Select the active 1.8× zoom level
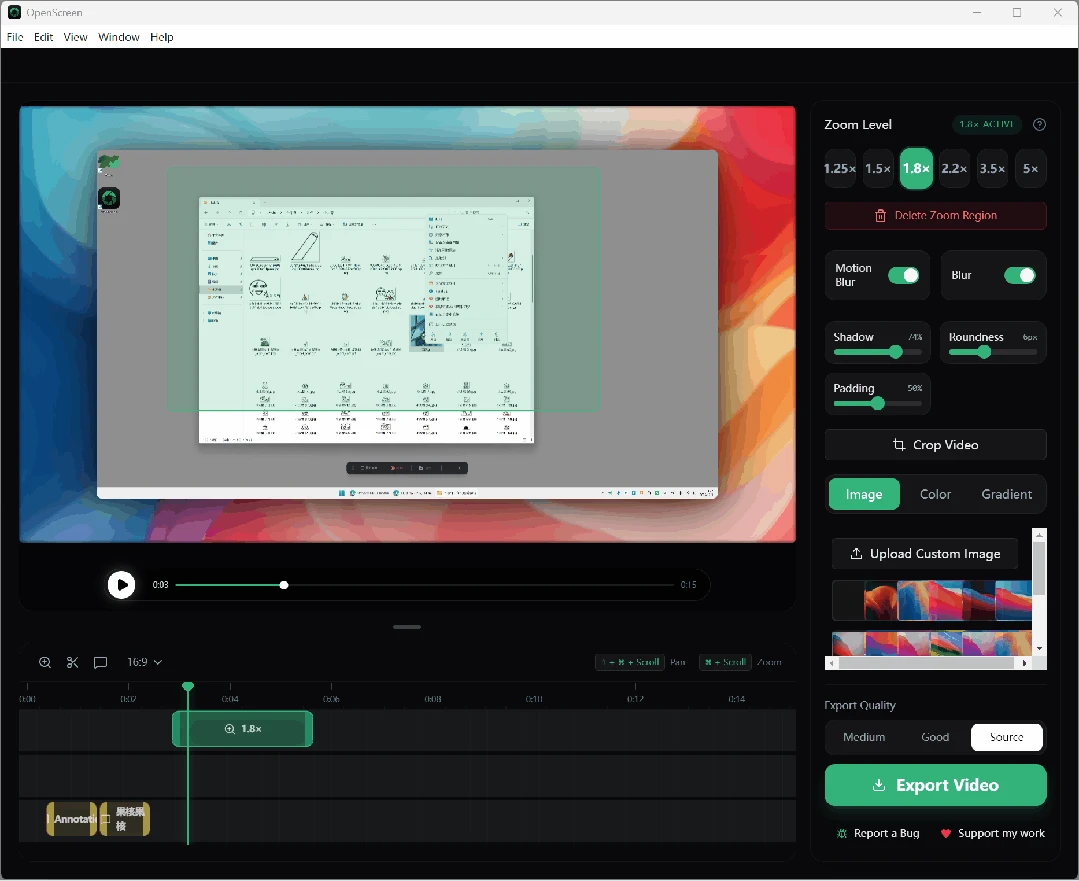This screenshot has height=881, width=1079. pos(916,169)
